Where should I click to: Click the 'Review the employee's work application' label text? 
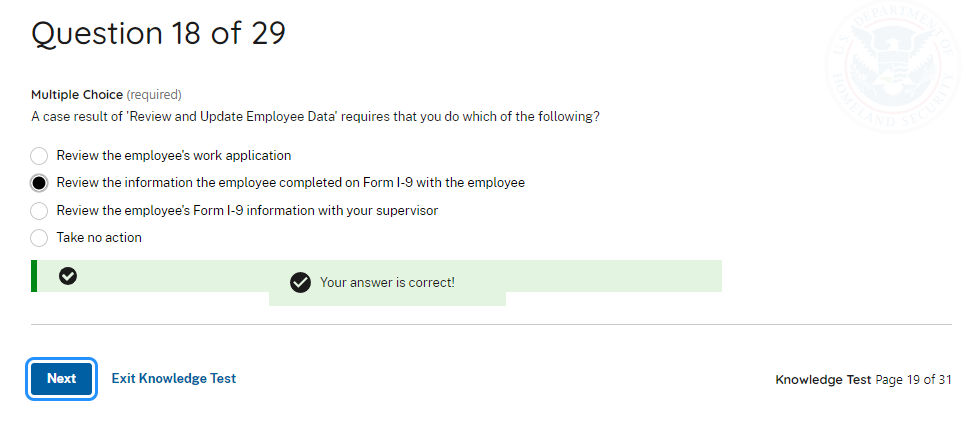[174, 156]
